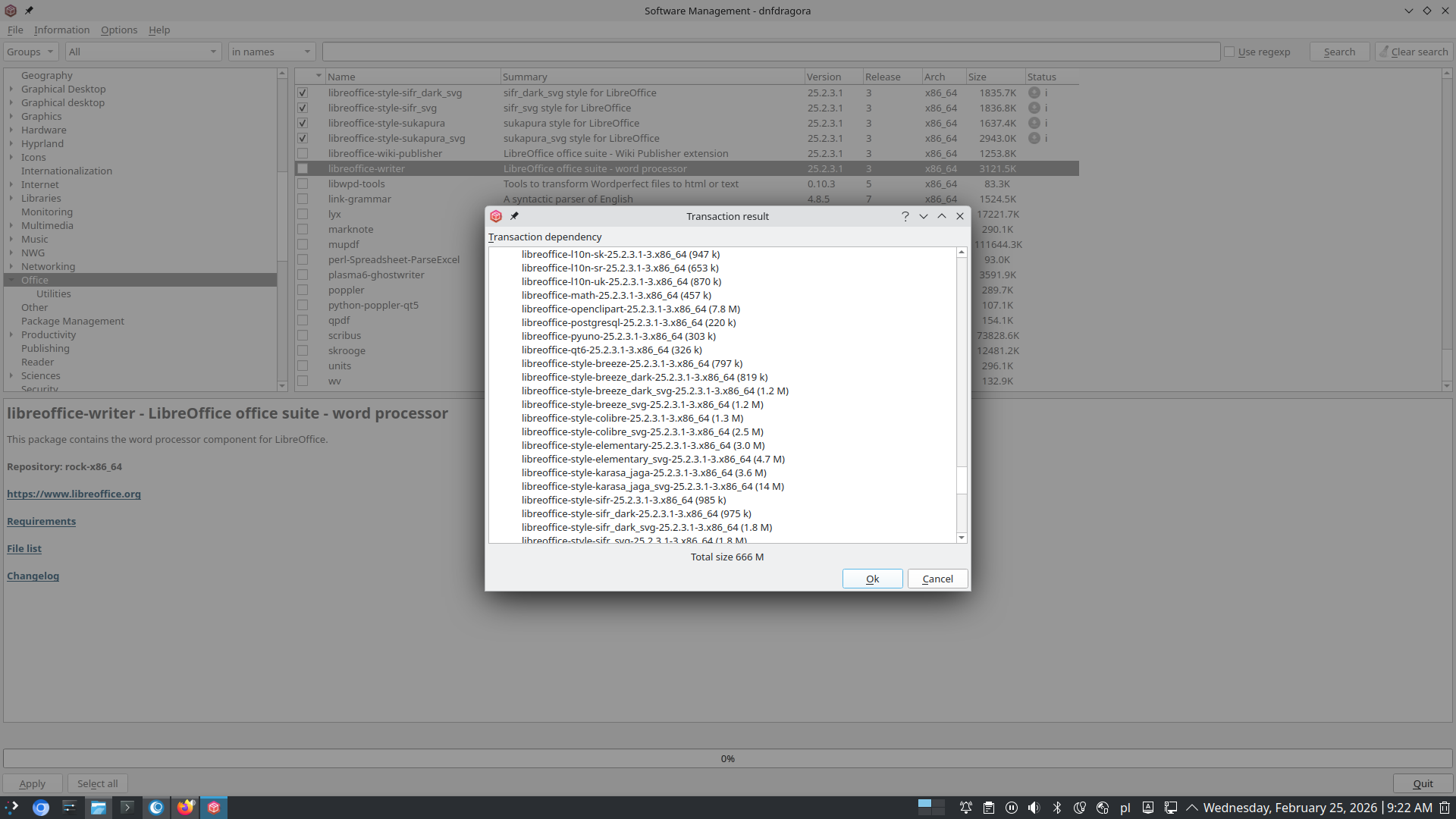Open the Groups dropdown
The height and width of the screenshot is (819, 1456).
pos(30,52)
